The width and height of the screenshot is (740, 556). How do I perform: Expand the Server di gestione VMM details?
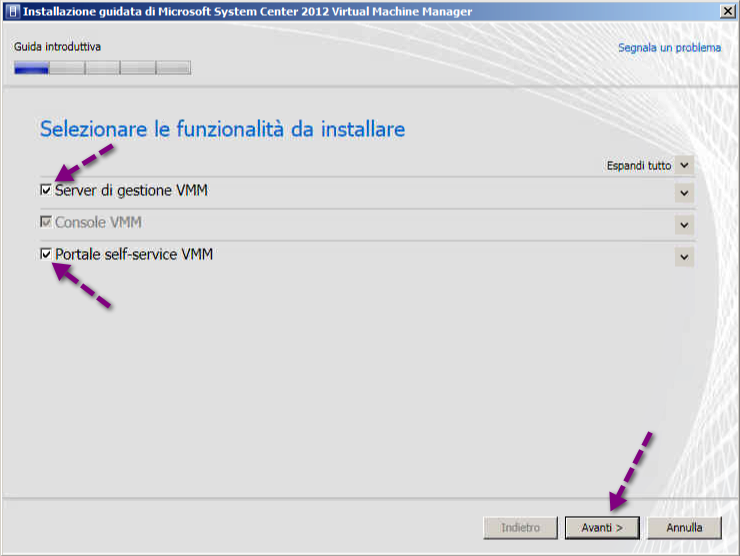684,193
